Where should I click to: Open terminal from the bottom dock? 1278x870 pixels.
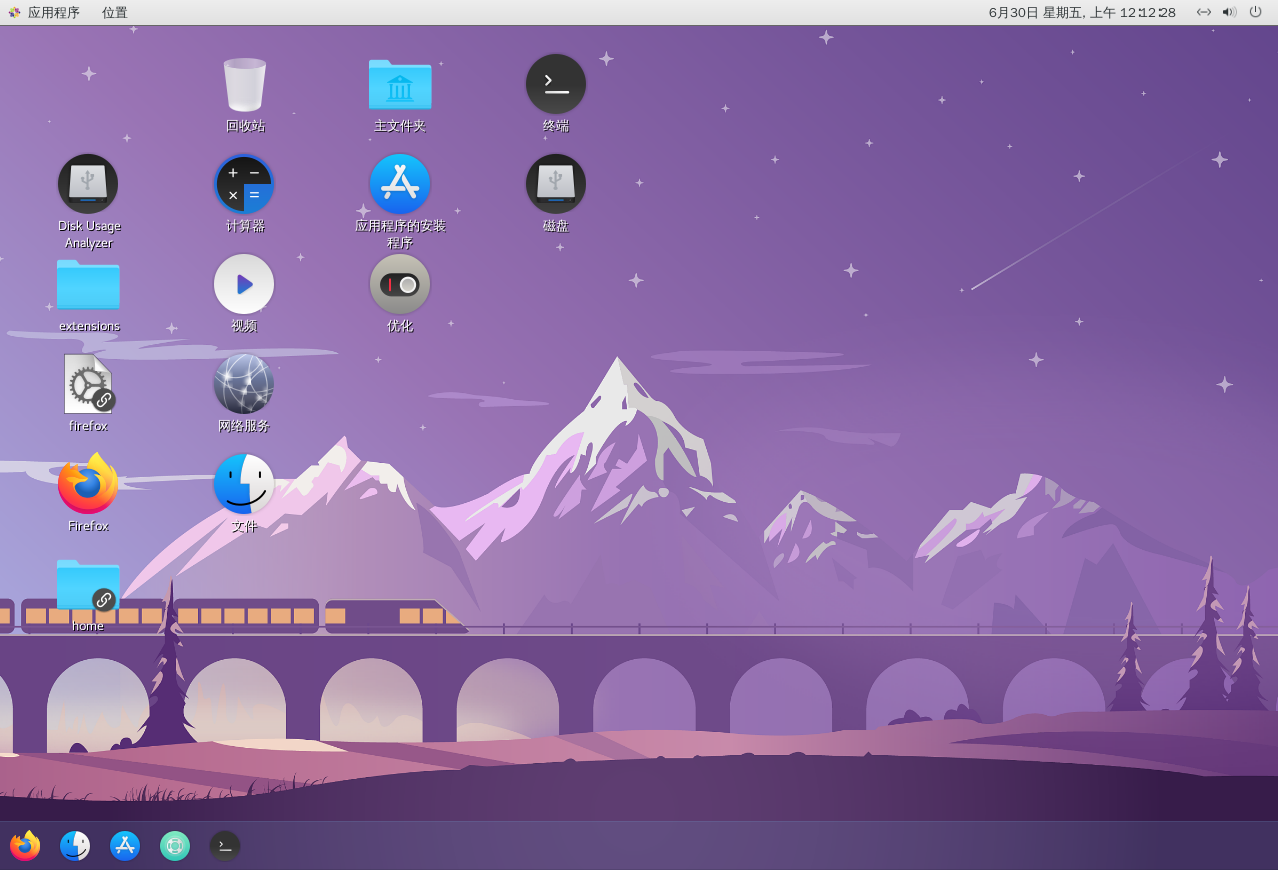pyautogui.click(x=225, y=846)
